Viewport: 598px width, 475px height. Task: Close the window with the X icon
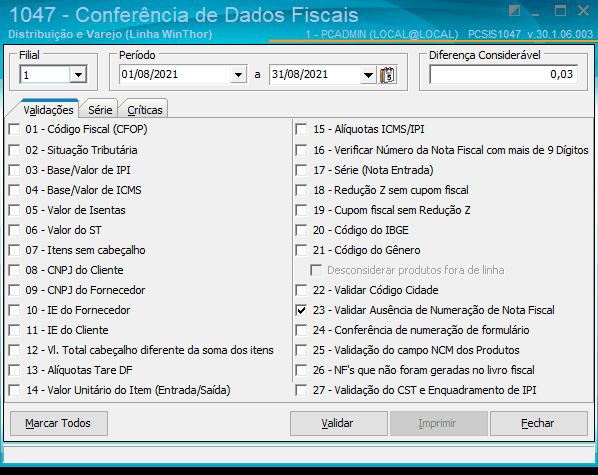(584, 11)
